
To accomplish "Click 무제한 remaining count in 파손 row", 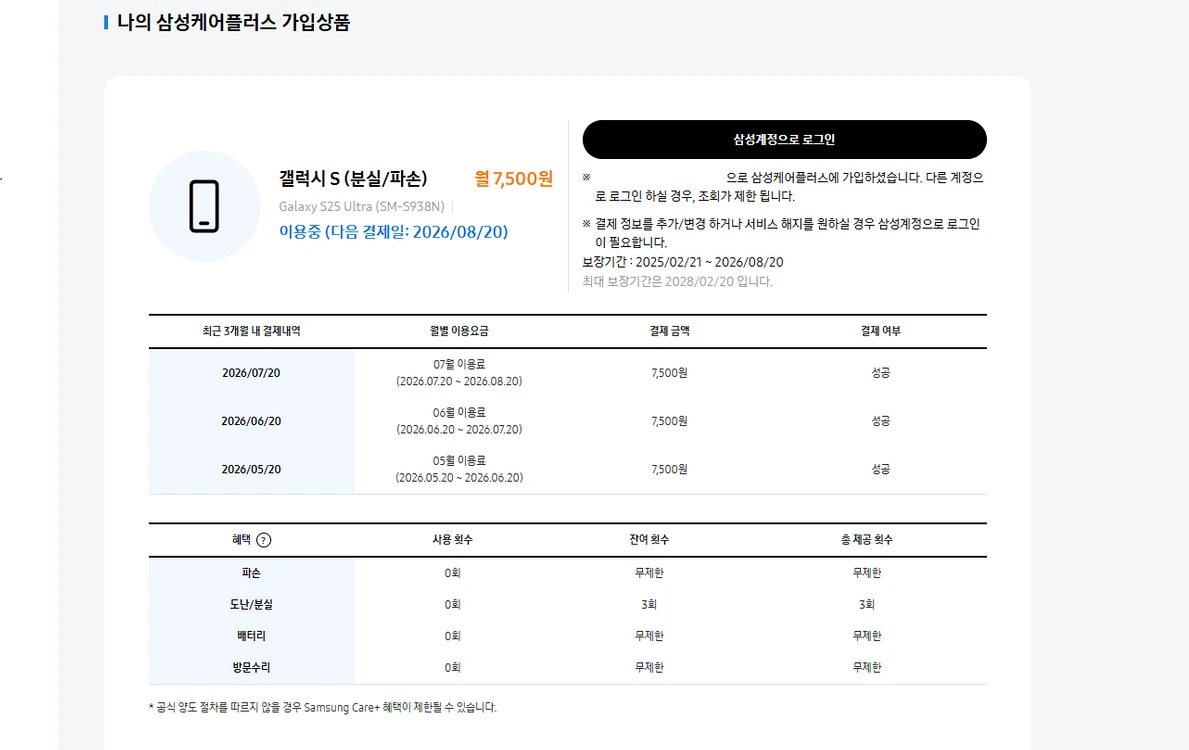I will (649, 573).
